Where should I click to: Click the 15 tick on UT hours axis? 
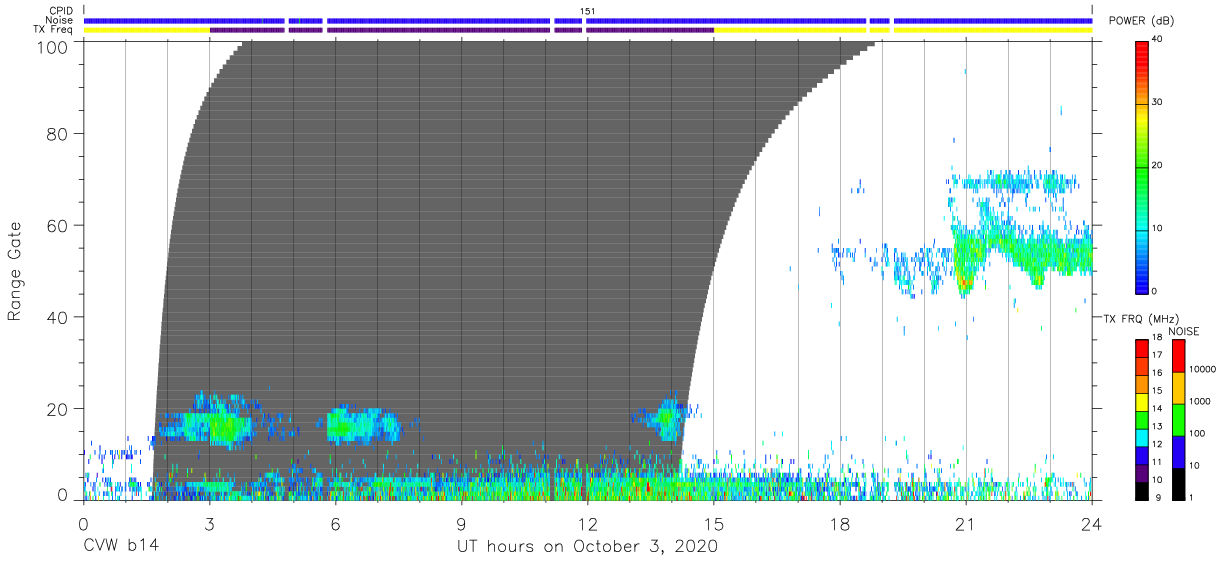click(713, 523)
